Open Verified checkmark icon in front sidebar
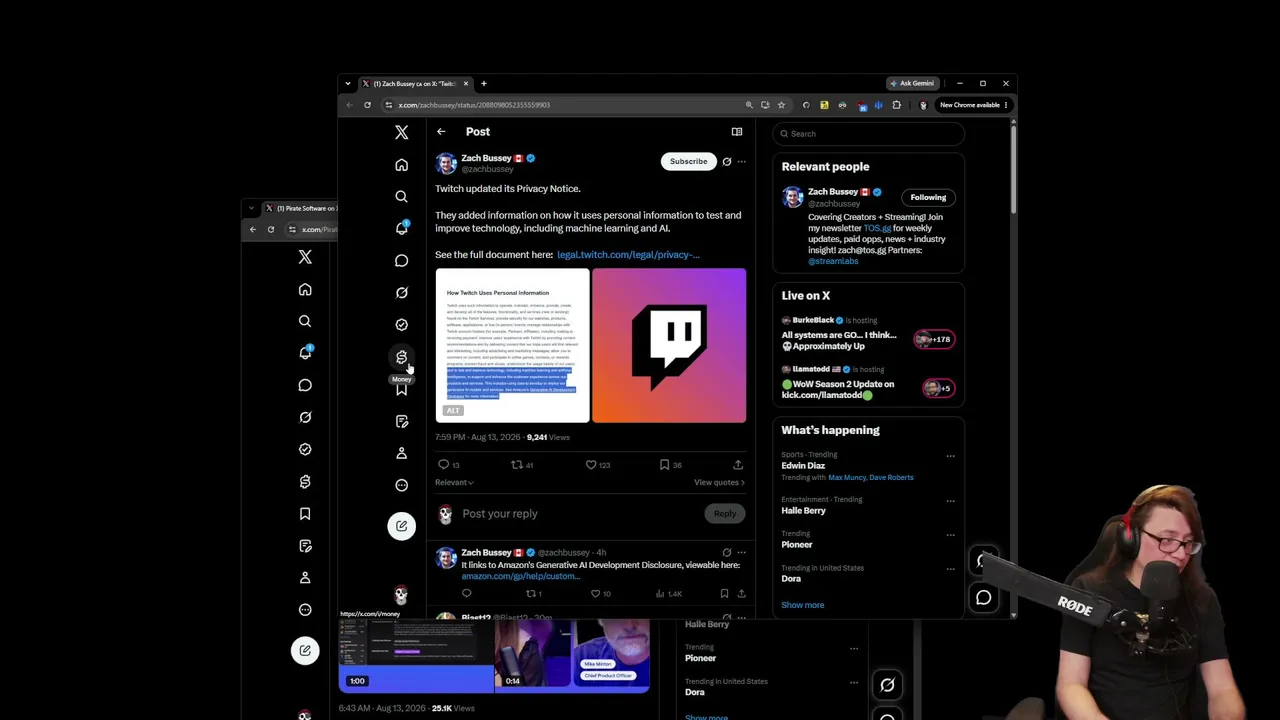Viewport: 1280px width, 720px height. (401, 325)
